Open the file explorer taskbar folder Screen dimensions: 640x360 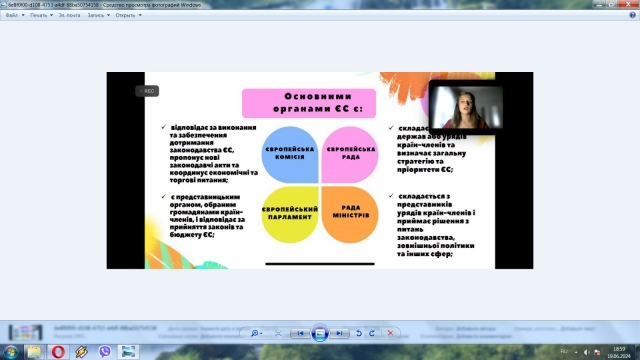tap(34, 351)
